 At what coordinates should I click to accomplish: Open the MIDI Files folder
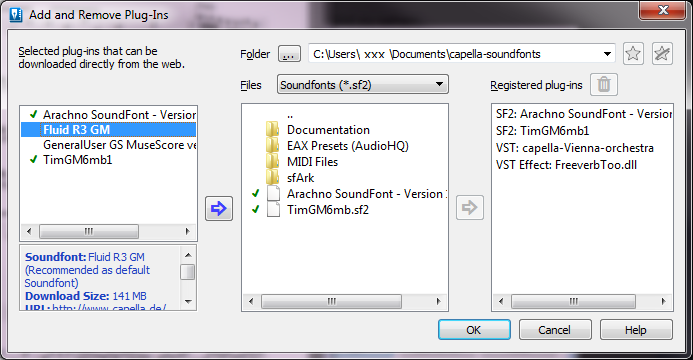312,162
